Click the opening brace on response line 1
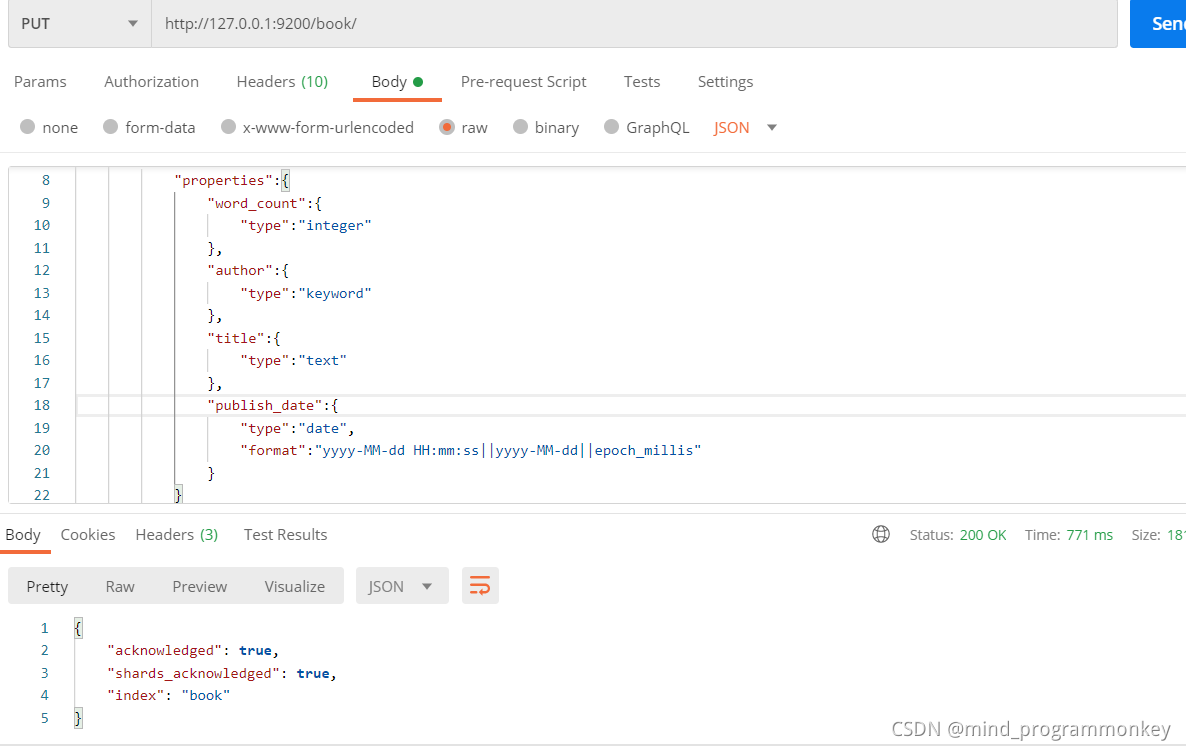1186x750 pixels. coord(78,628)
